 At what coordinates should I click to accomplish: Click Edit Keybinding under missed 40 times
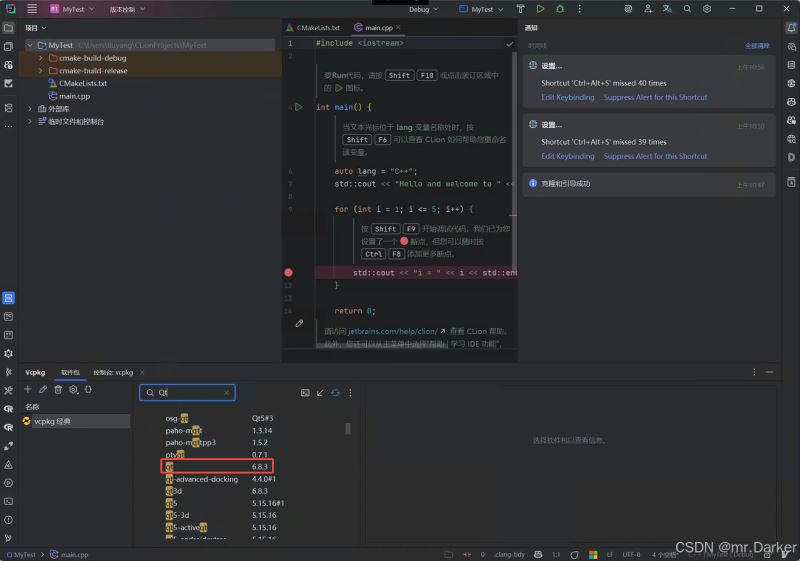tap(568, 97)
